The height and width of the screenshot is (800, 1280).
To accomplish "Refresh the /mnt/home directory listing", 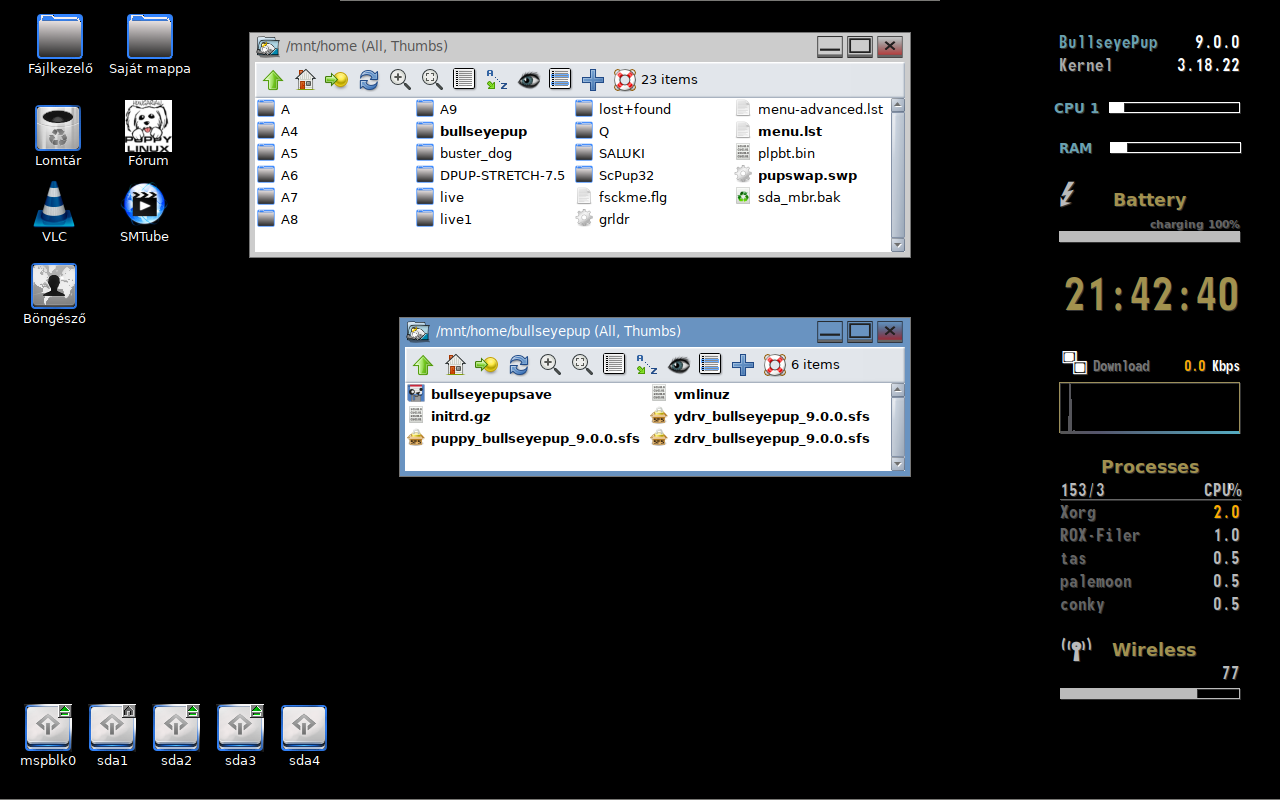I will tap(369, 80).
